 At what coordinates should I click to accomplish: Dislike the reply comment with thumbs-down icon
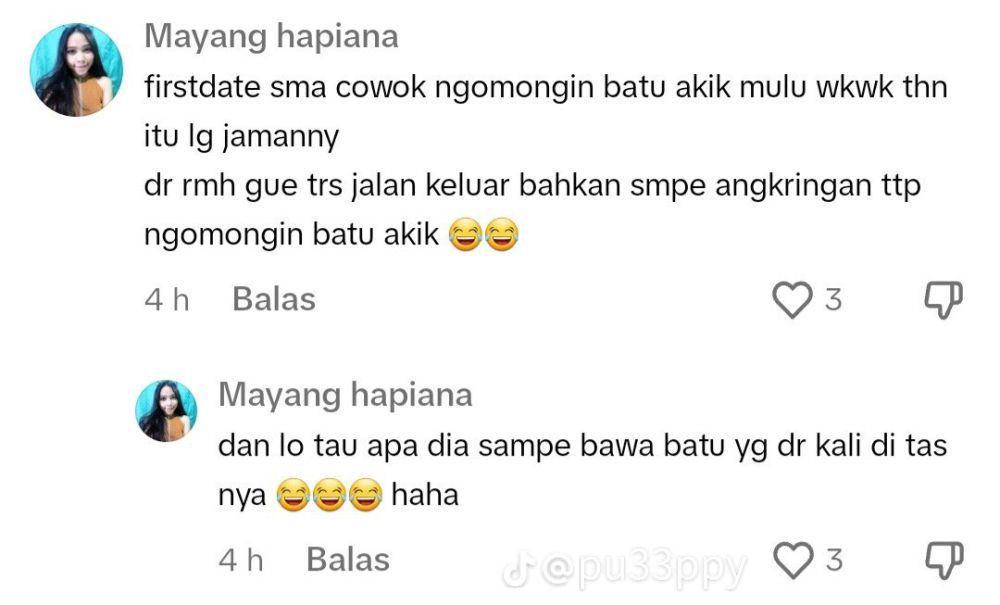click(944, 560)
